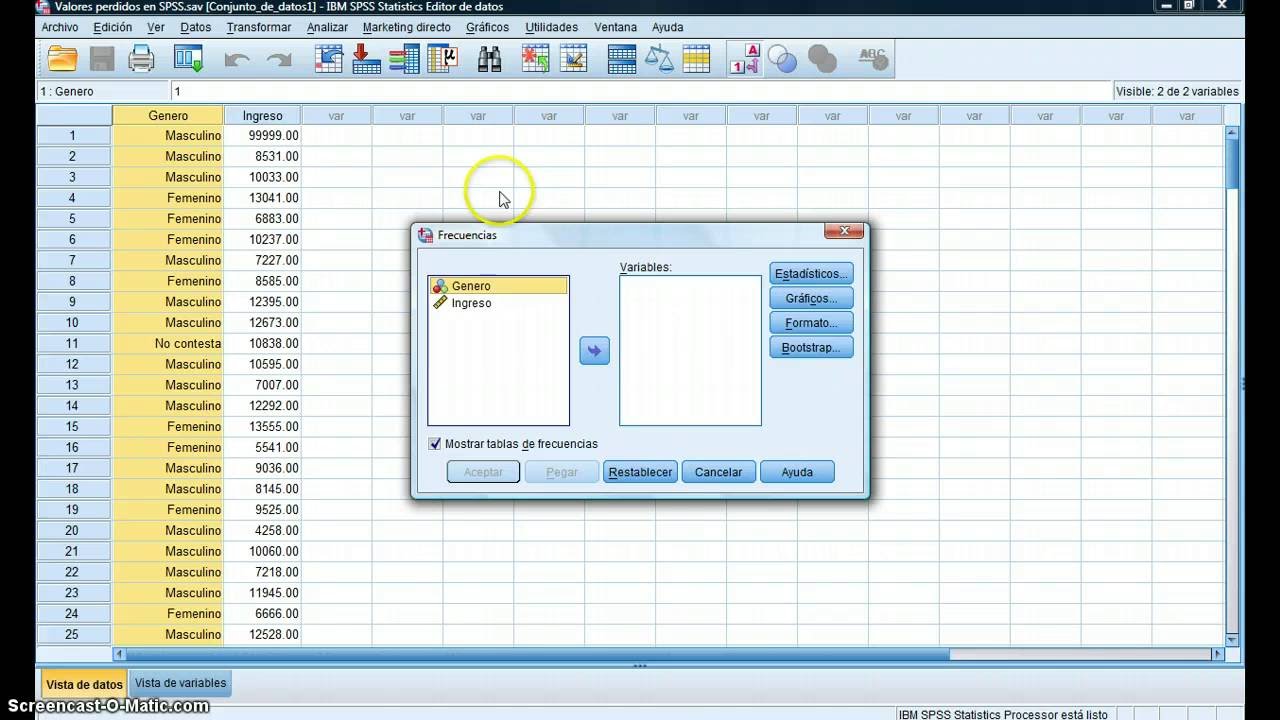Open Split file from the toolbar

(x=622, y=59)
